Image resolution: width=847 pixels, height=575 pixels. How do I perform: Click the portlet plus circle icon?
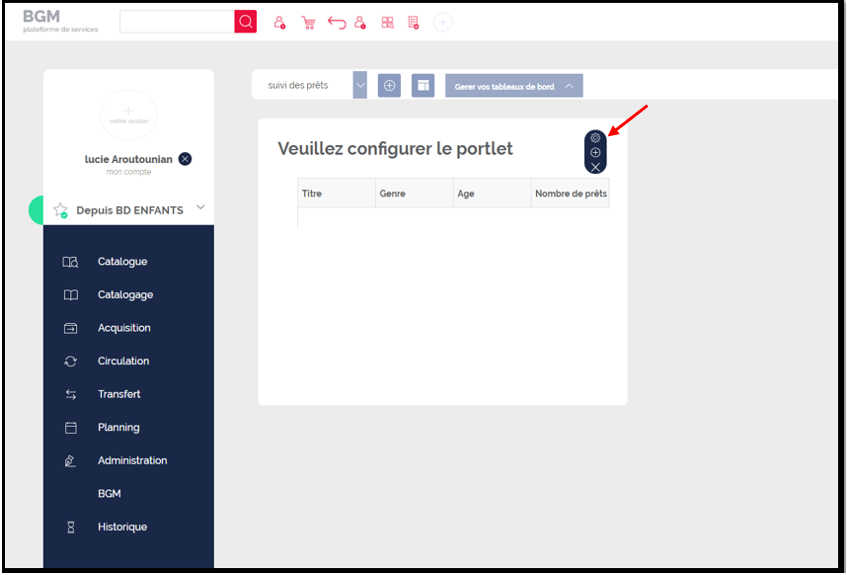pos(595,152)
